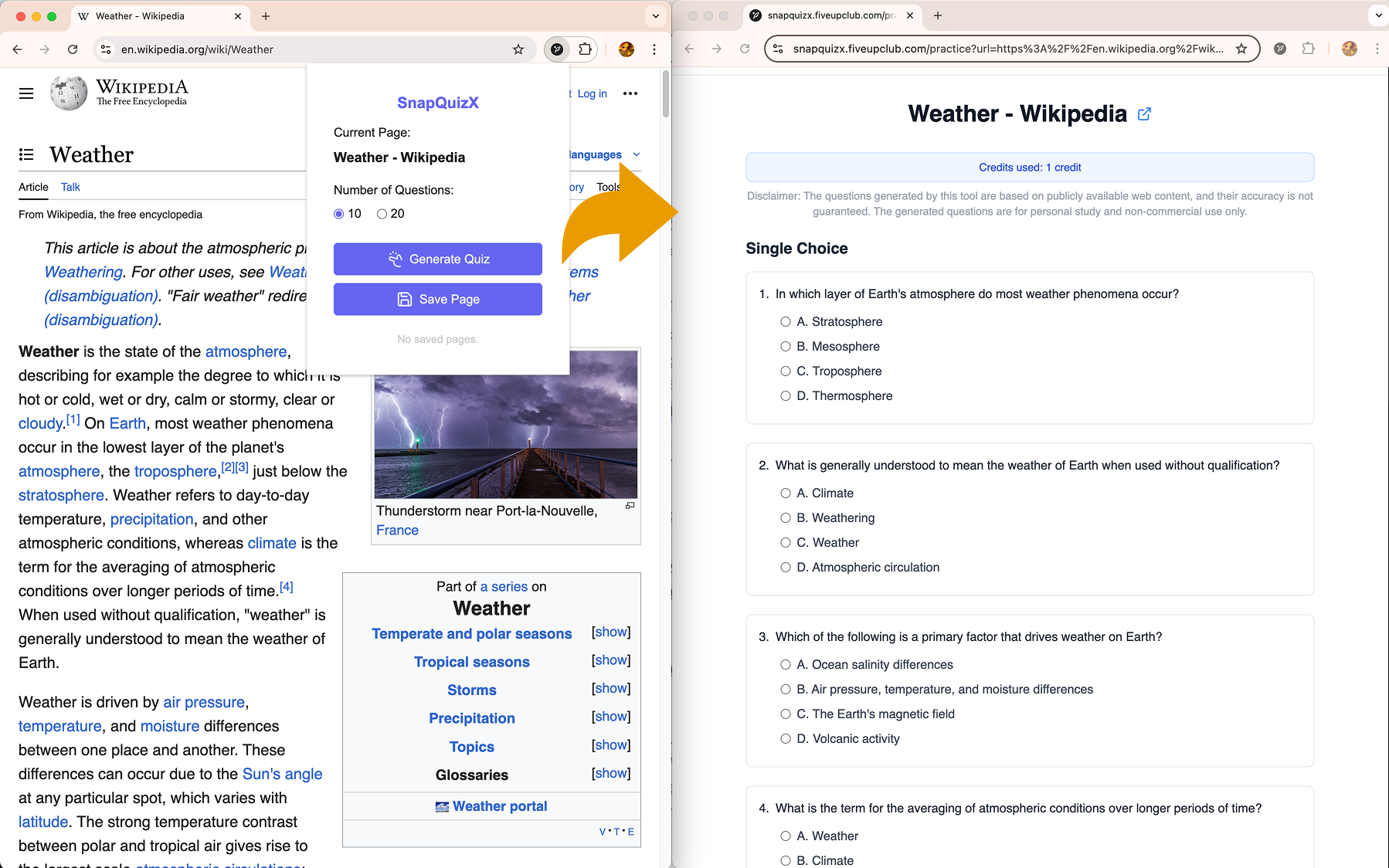Open the France link in image caption
Screen dimensions: 1389x868
(x=397, y=531)
